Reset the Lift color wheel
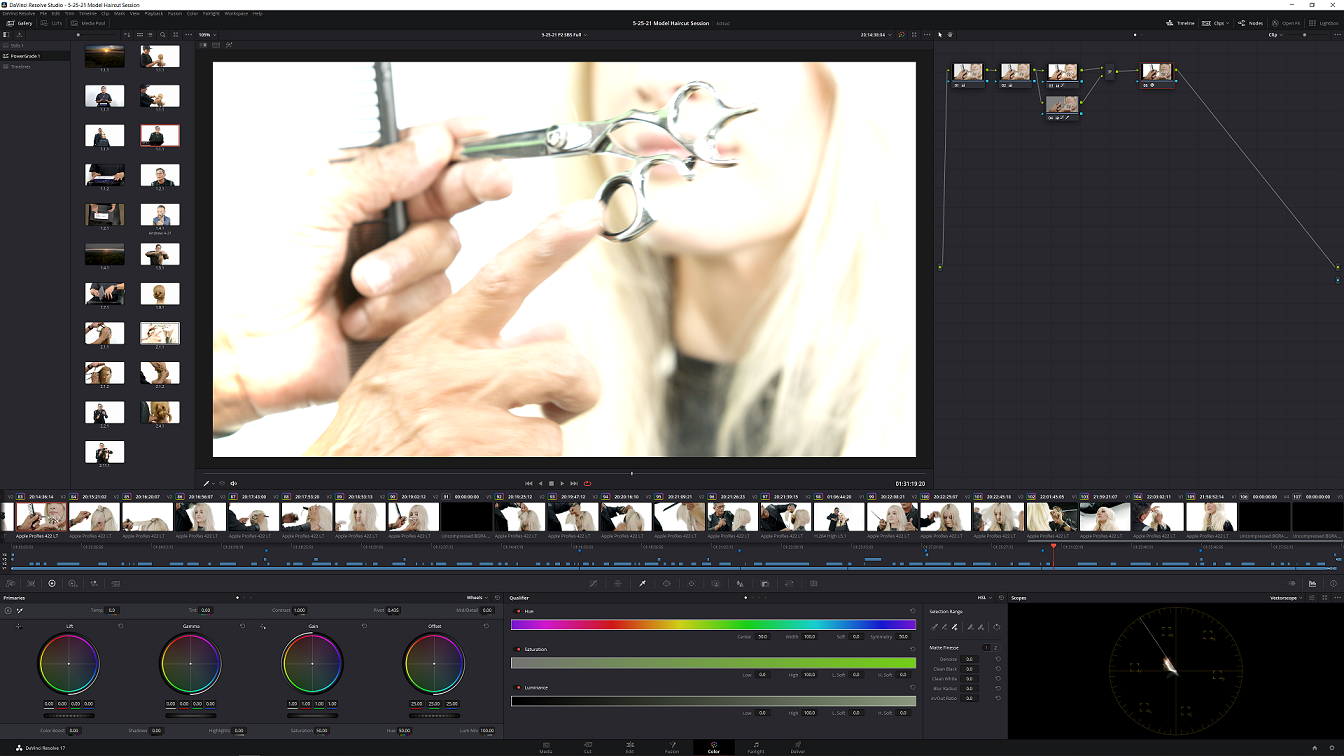This screenshot has height=756, width=1344. point(120,626)
